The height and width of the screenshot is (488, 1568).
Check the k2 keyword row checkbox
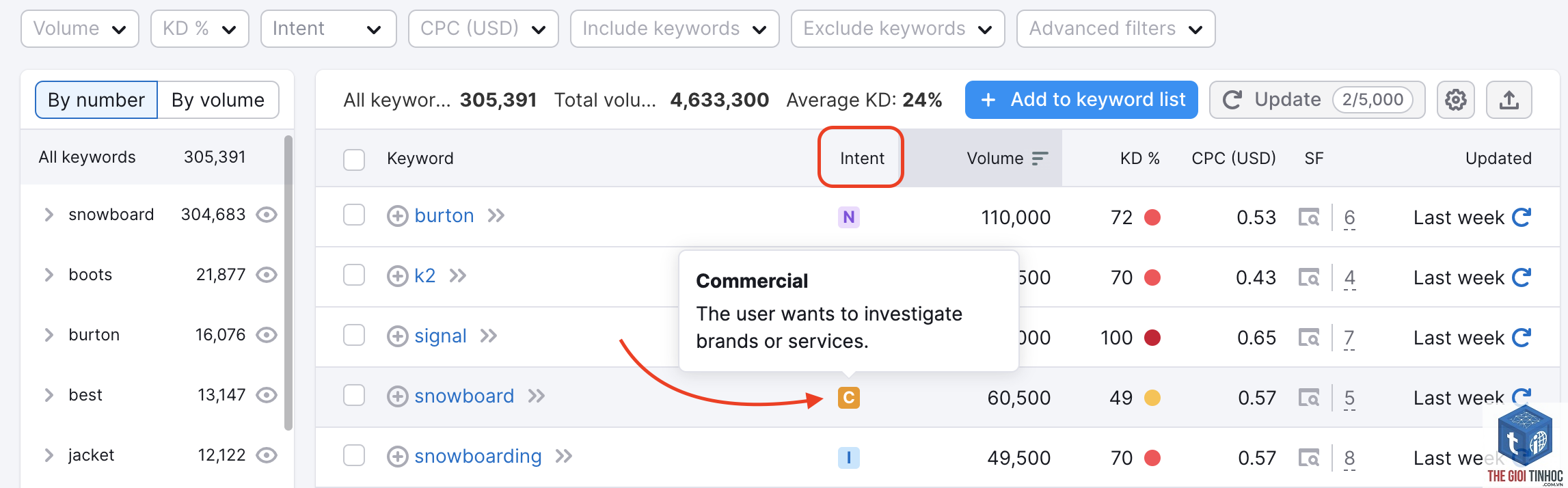(x=354, y=275)
